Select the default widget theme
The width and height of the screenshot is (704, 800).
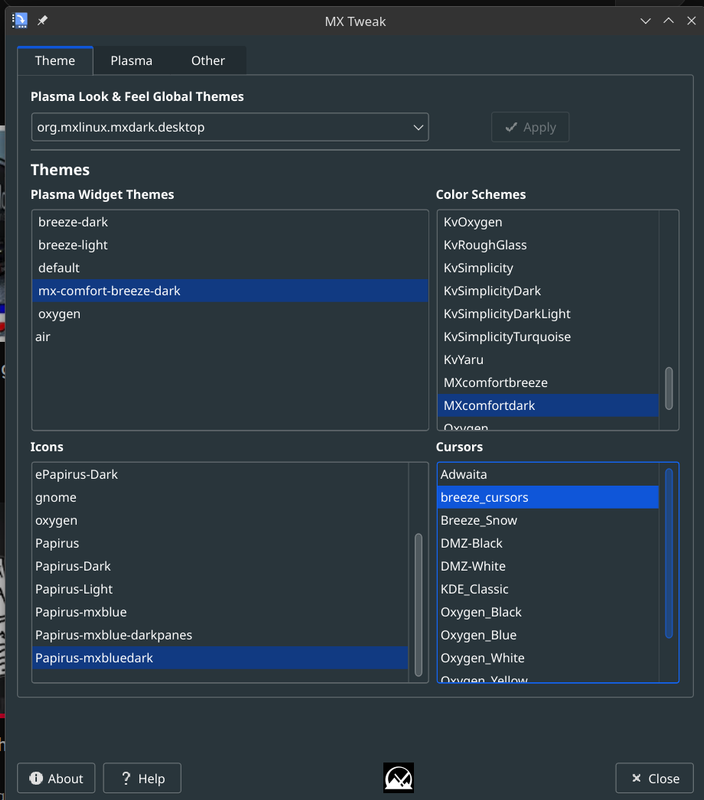pyautogui.click(x=230, y=268)
